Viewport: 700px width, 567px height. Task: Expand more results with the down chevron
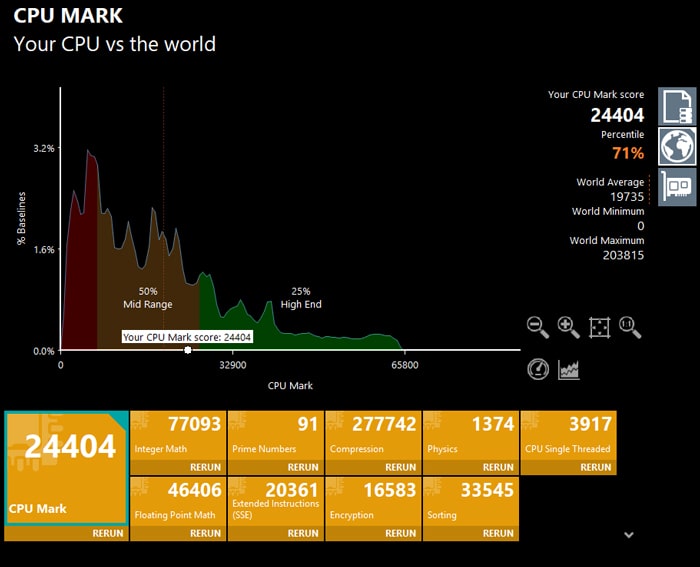point(628,535)
